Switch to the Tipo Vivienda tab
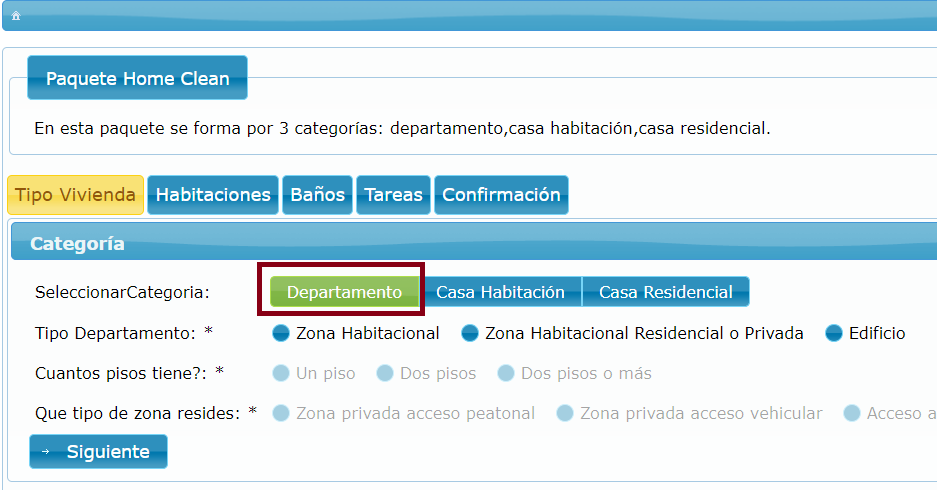937x490 pixels. (75, 195)
